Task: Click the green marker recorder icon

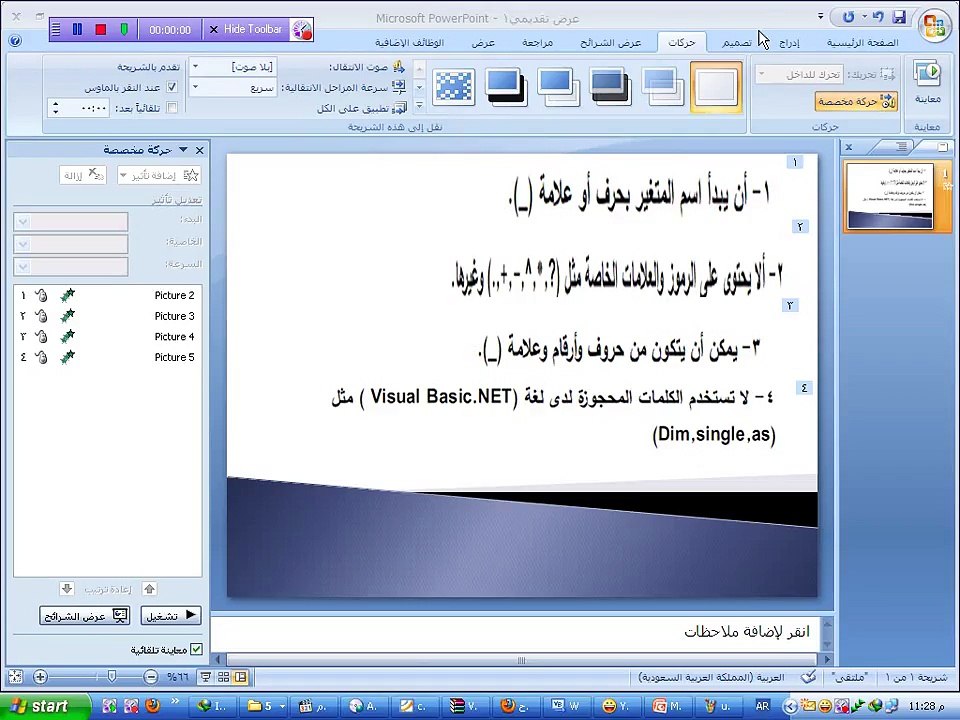Action: pos(124,29)
